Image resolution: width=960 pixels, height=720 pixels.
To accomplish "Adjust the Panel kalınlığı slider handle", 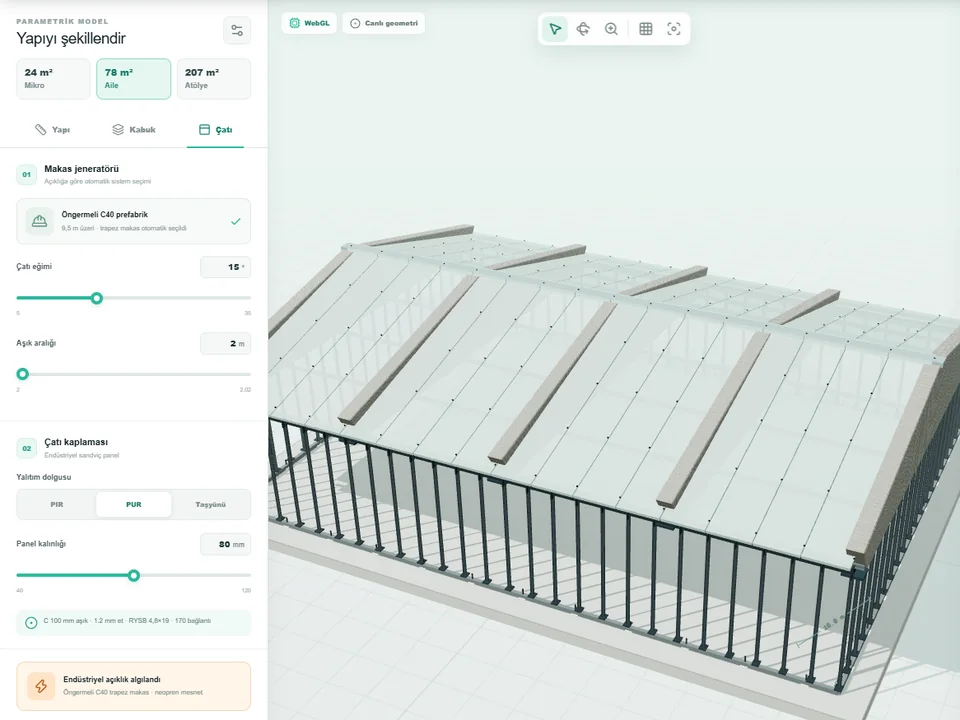I will click(x=133, y=576).
